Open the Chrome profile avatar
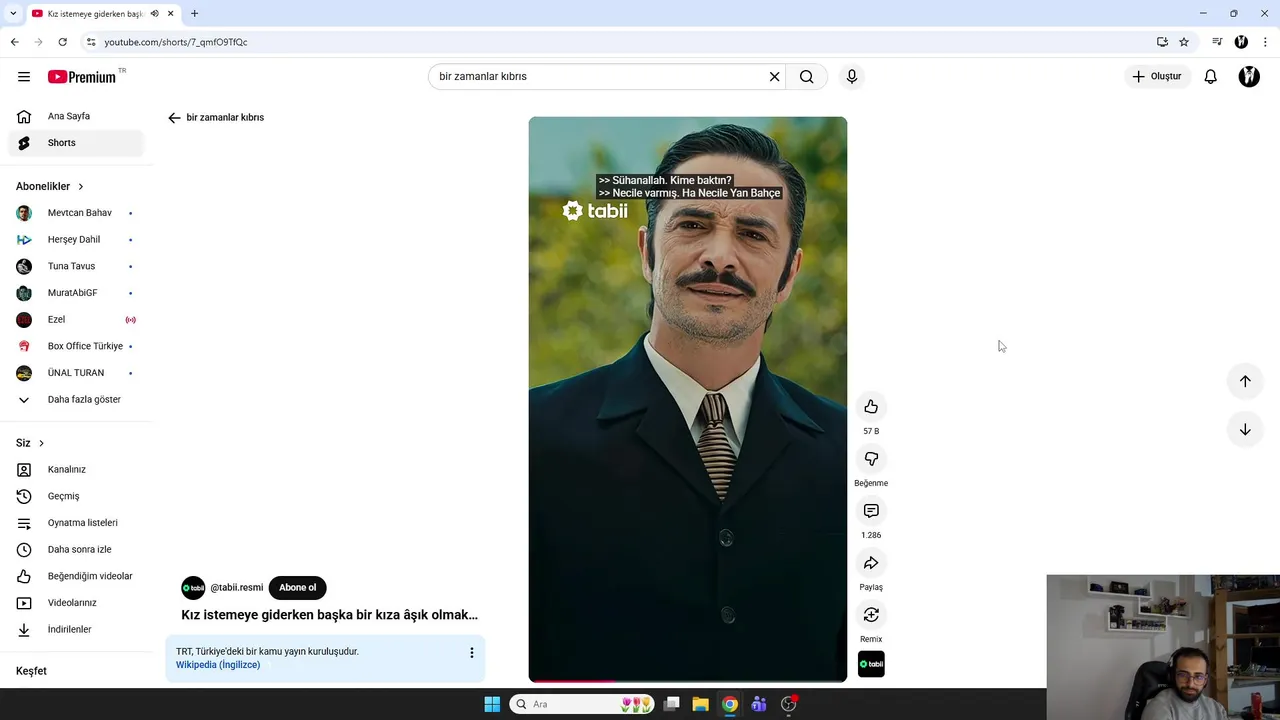Viewport: 1280px width, 720px height. tap(1241, 42)
